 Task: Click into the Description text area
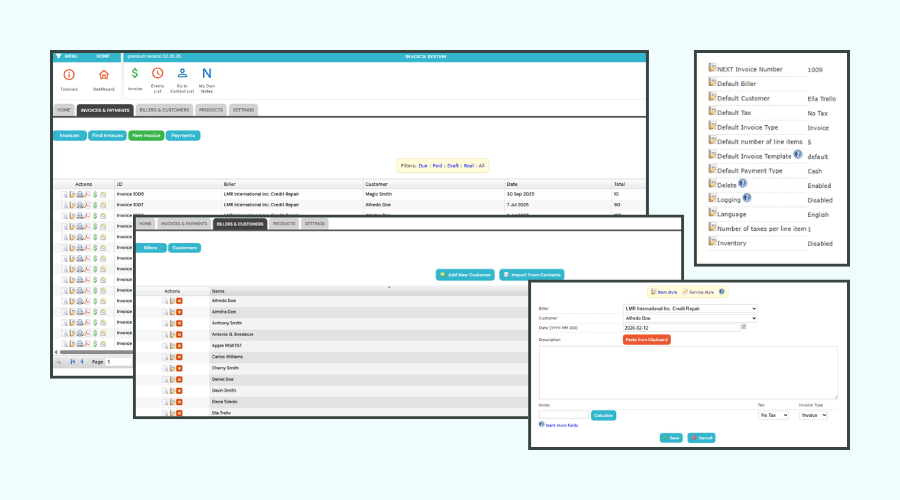coord(688,373)
